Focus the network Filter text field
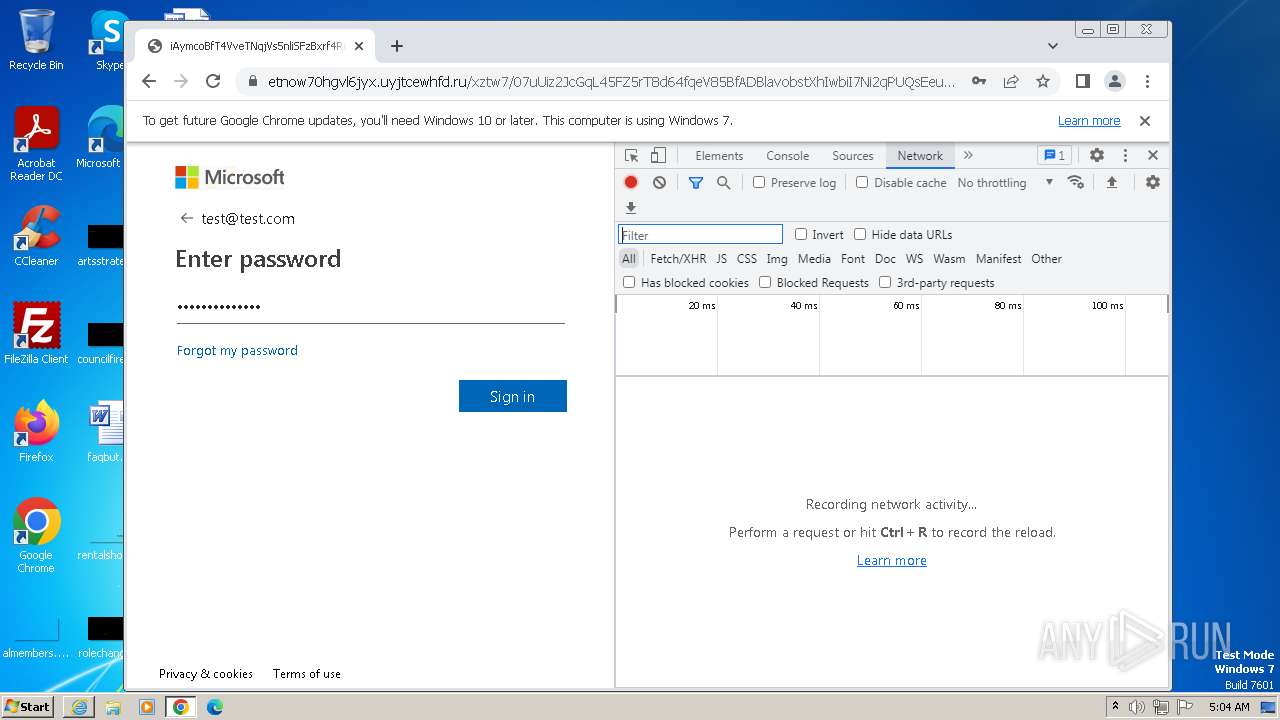The image size is (1280, 720). point(700,234)
